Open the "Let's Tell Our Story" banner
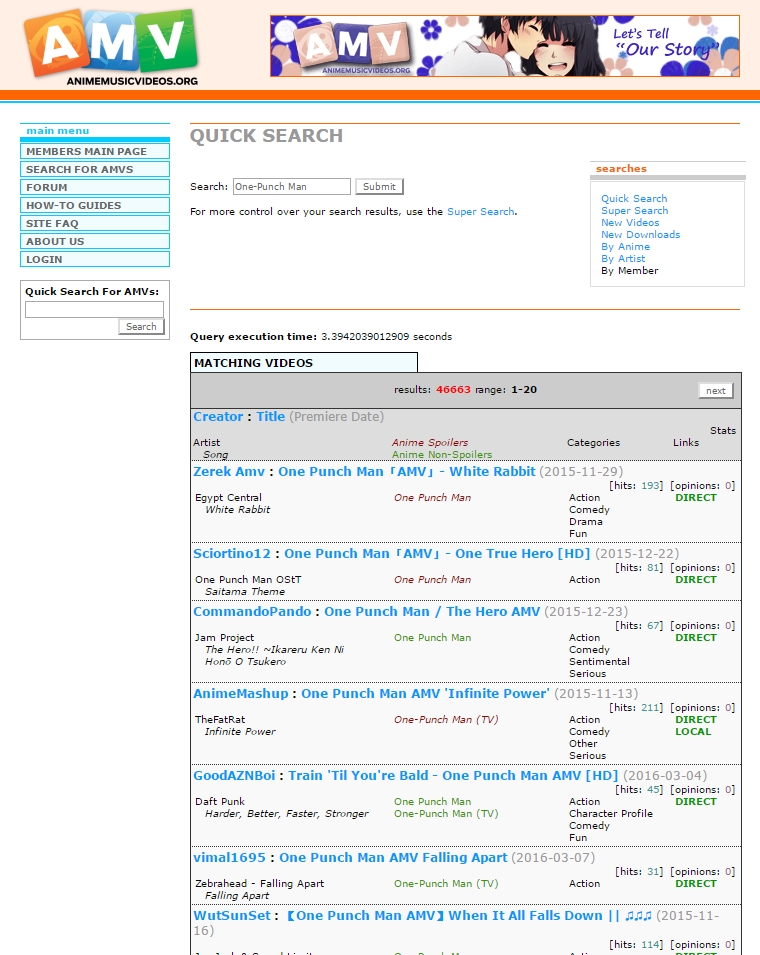The image size is (760, 955). click(505, 46)
